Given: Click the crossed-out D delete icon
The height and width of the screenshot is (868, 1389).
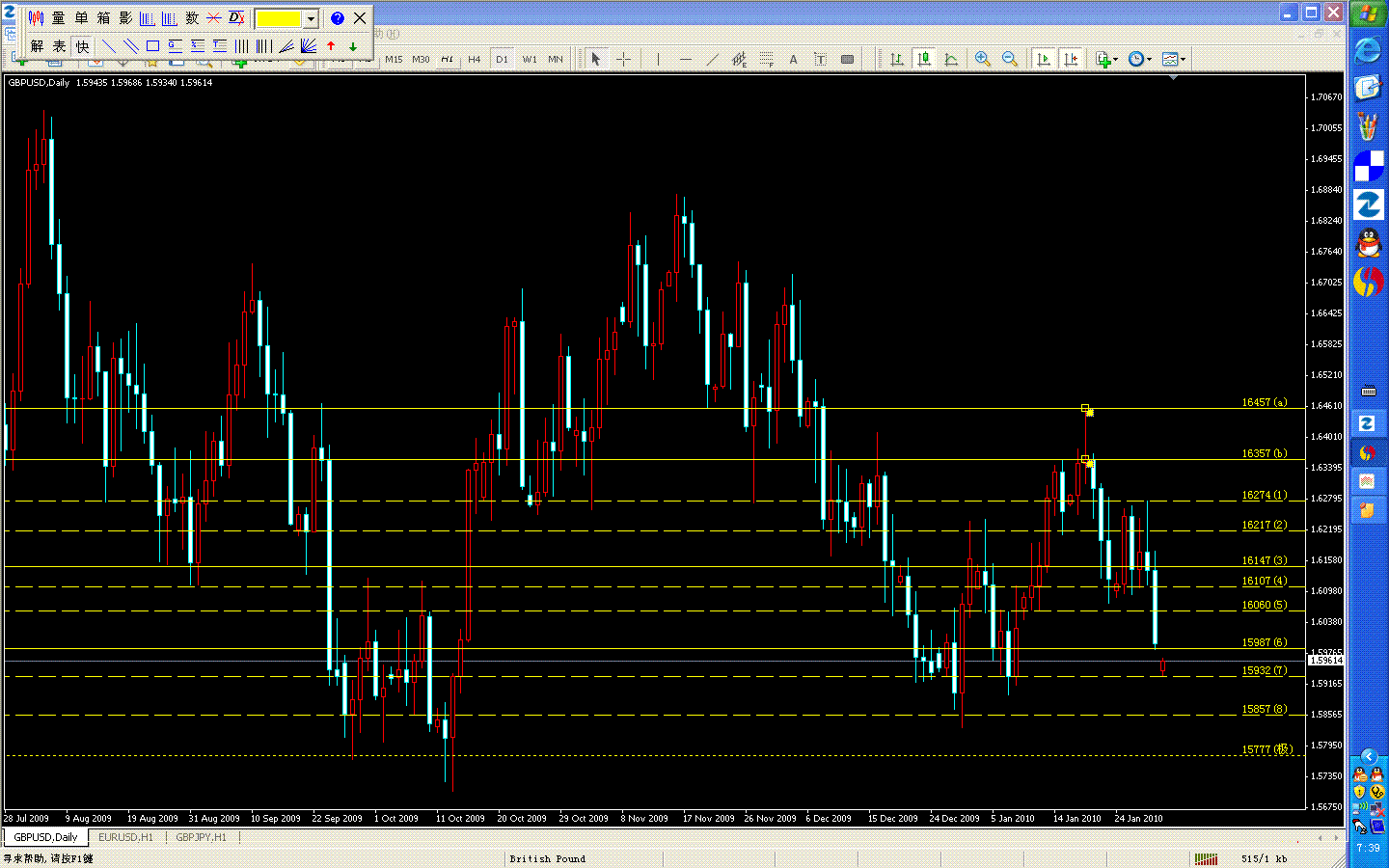Looking at the screenshot, I should 236,18.
